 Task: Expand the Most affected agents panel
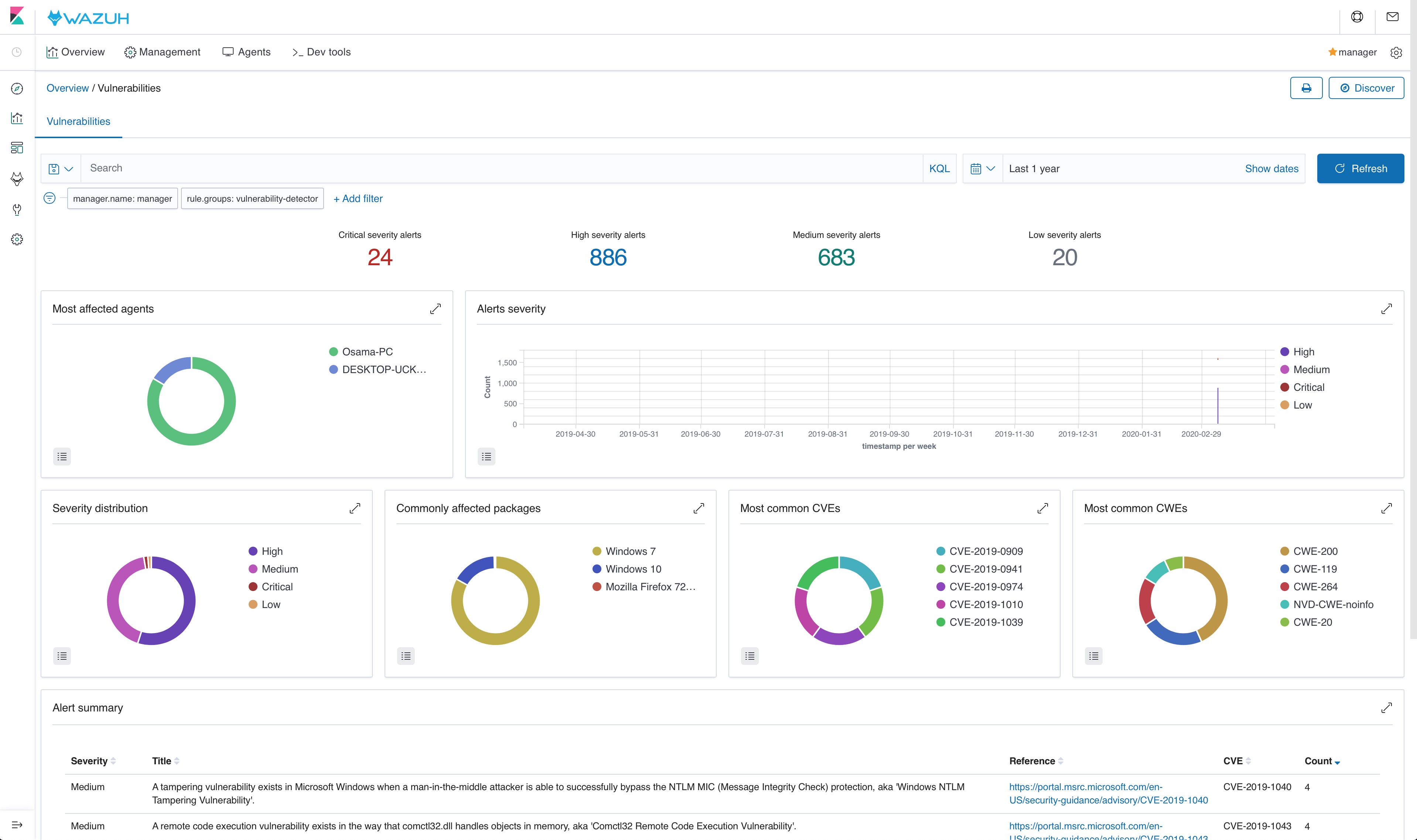point(435,309)
